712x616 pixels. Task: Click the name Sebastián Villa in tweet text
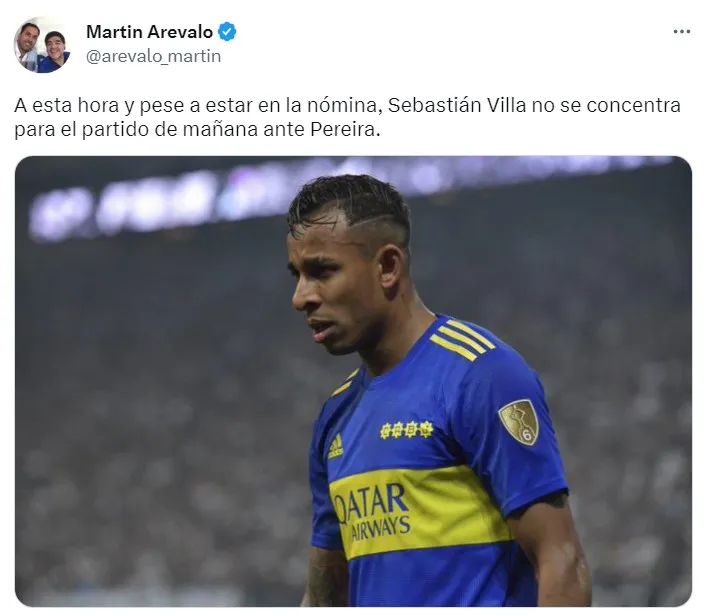click(x=457, y=105)
